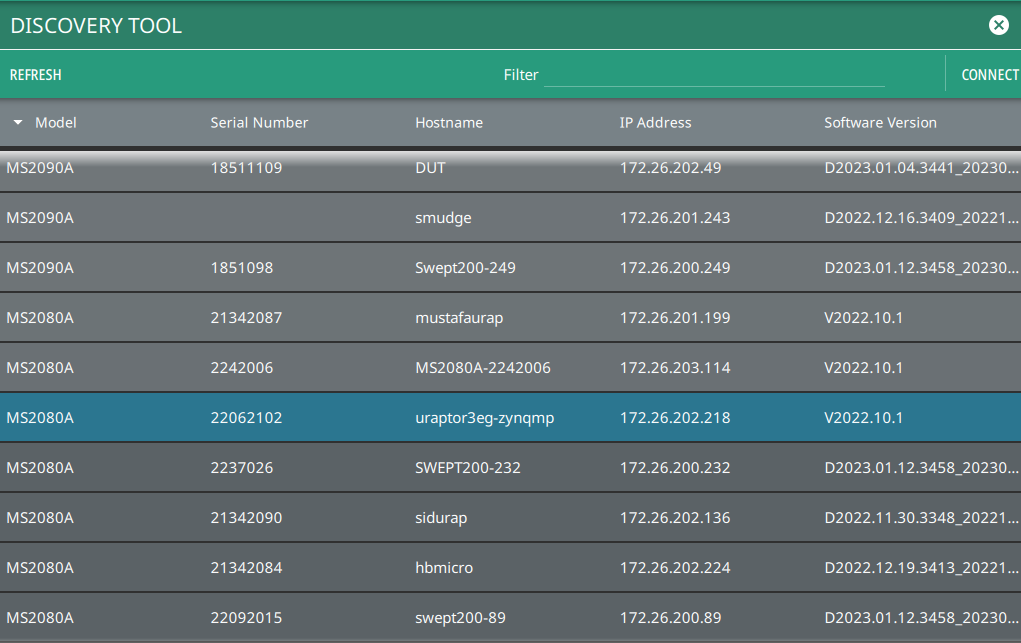Toggle the Model column sort arrow

point(18,123)
